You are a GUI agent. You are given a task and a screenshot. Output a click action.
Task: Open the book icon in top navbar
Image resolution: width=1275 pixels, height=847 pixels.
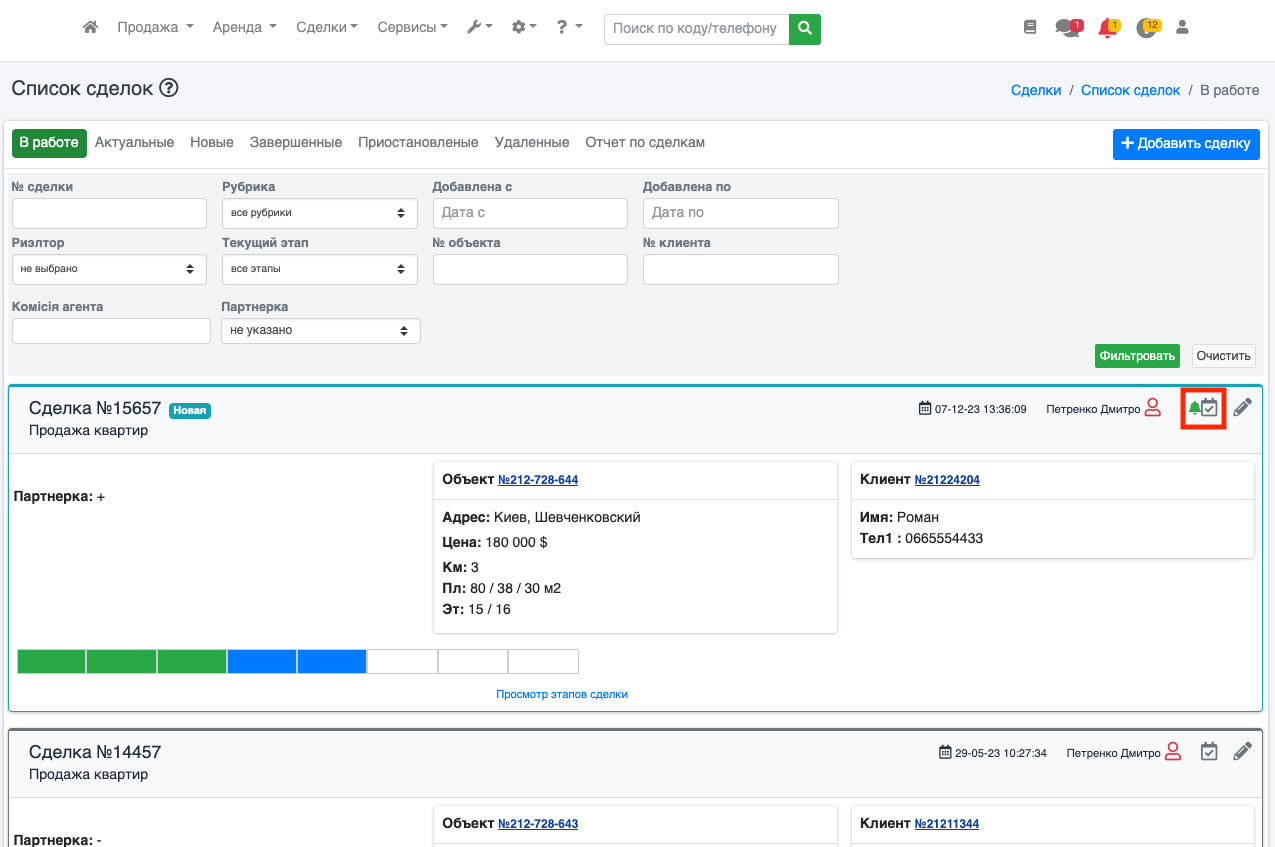click(1030, 28)
